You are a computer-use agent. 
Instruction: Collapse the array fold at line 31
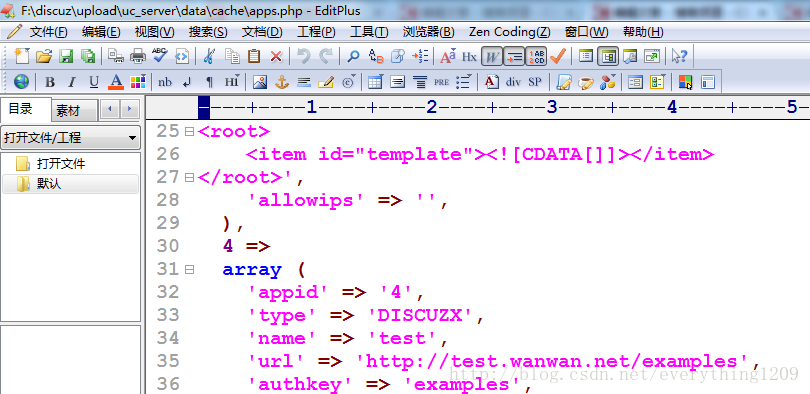[x=189, y=270]
